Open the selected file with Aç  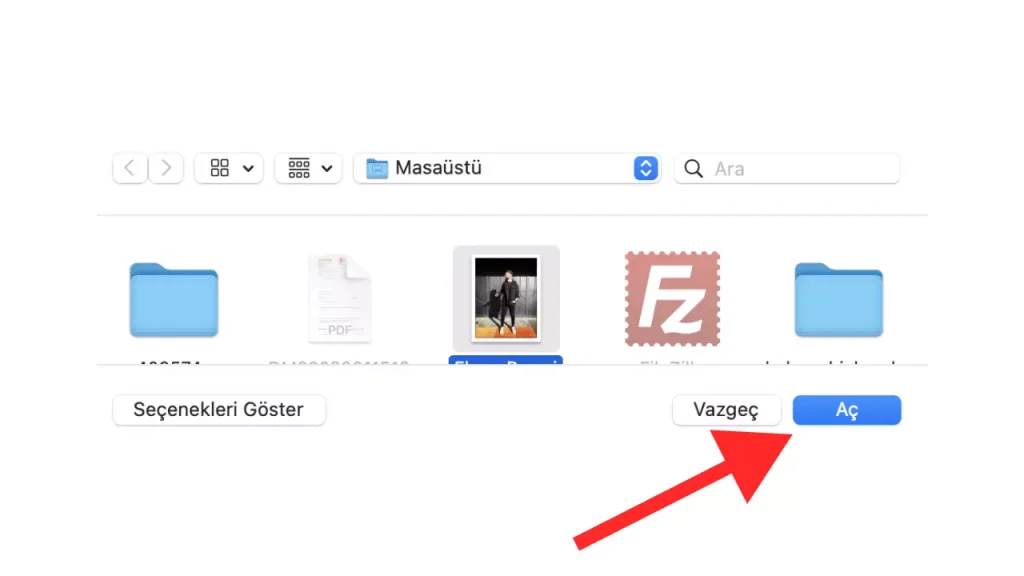pos(847,409)
